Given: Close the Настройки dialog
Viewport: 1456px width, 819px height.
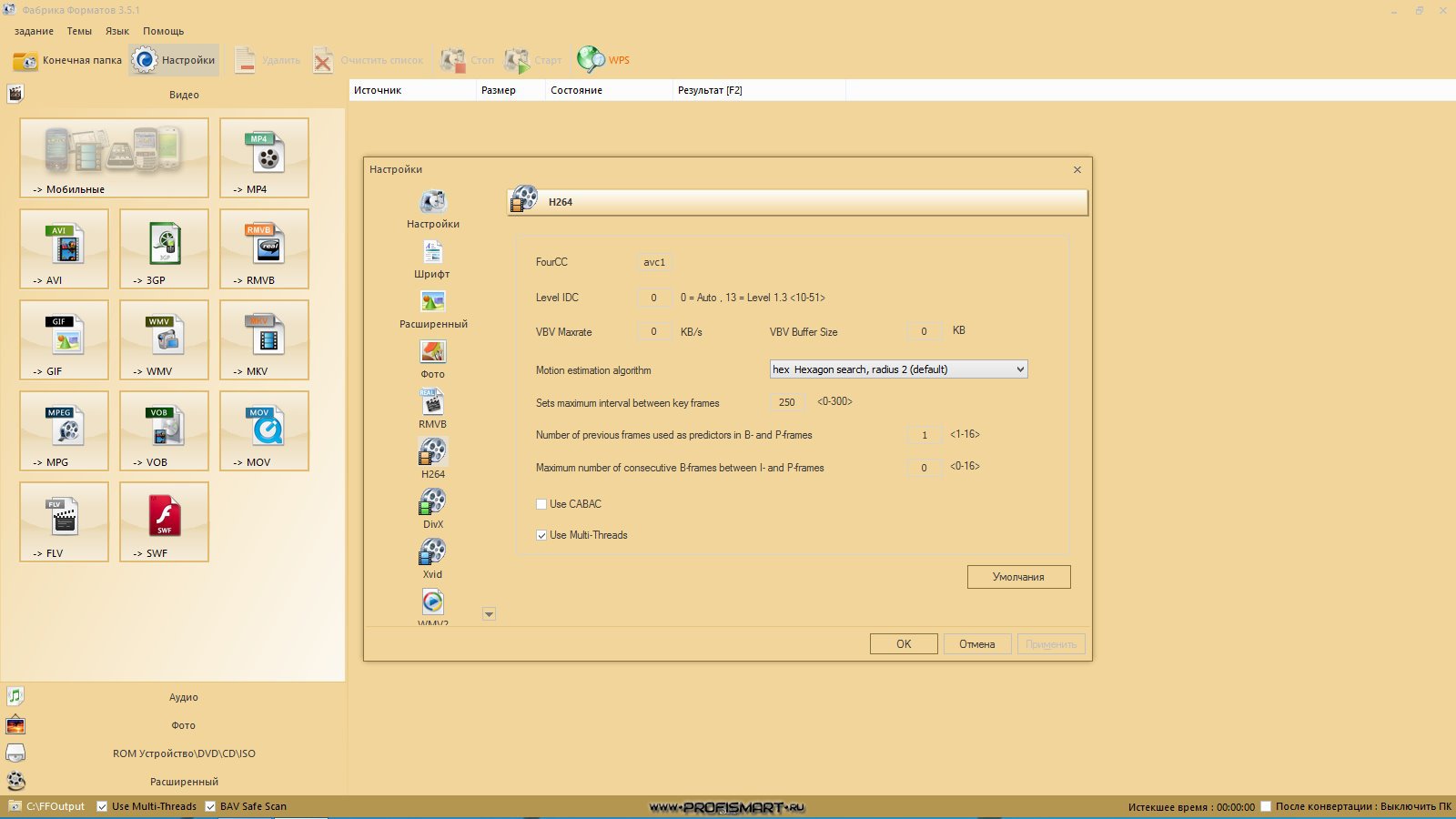Looking at the screenshot, I should point(1077,169).
